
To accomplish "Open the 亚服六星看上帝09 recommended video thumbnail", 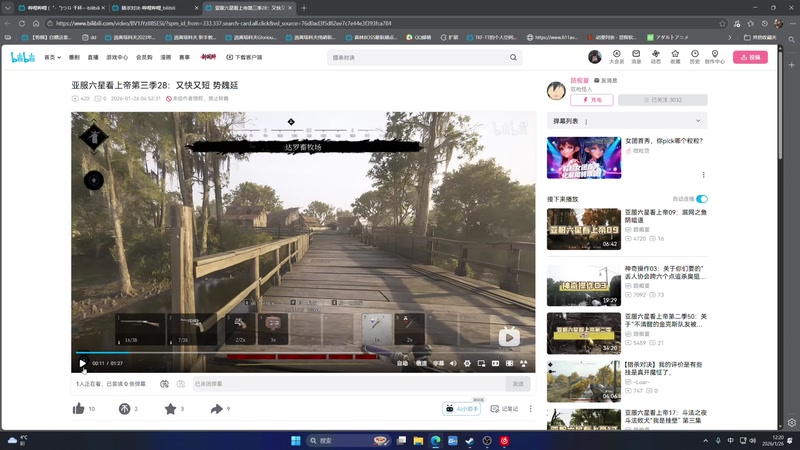I will [x=584, y=229].
